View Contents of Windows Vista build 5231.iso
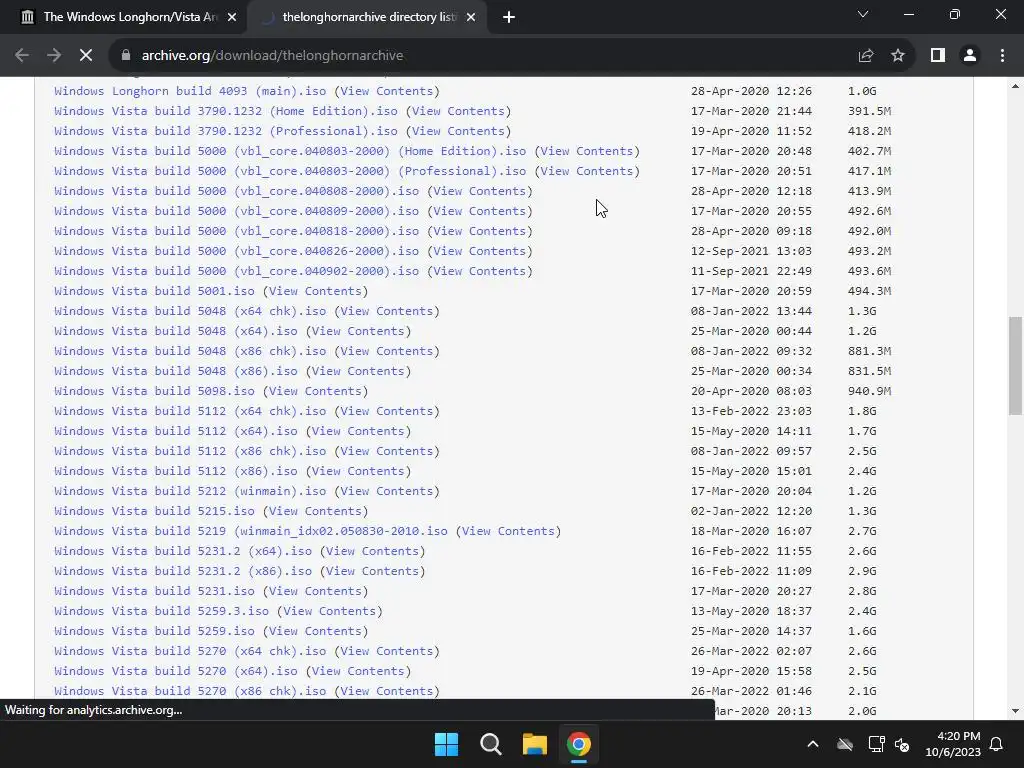 click(x=315, y=591)
